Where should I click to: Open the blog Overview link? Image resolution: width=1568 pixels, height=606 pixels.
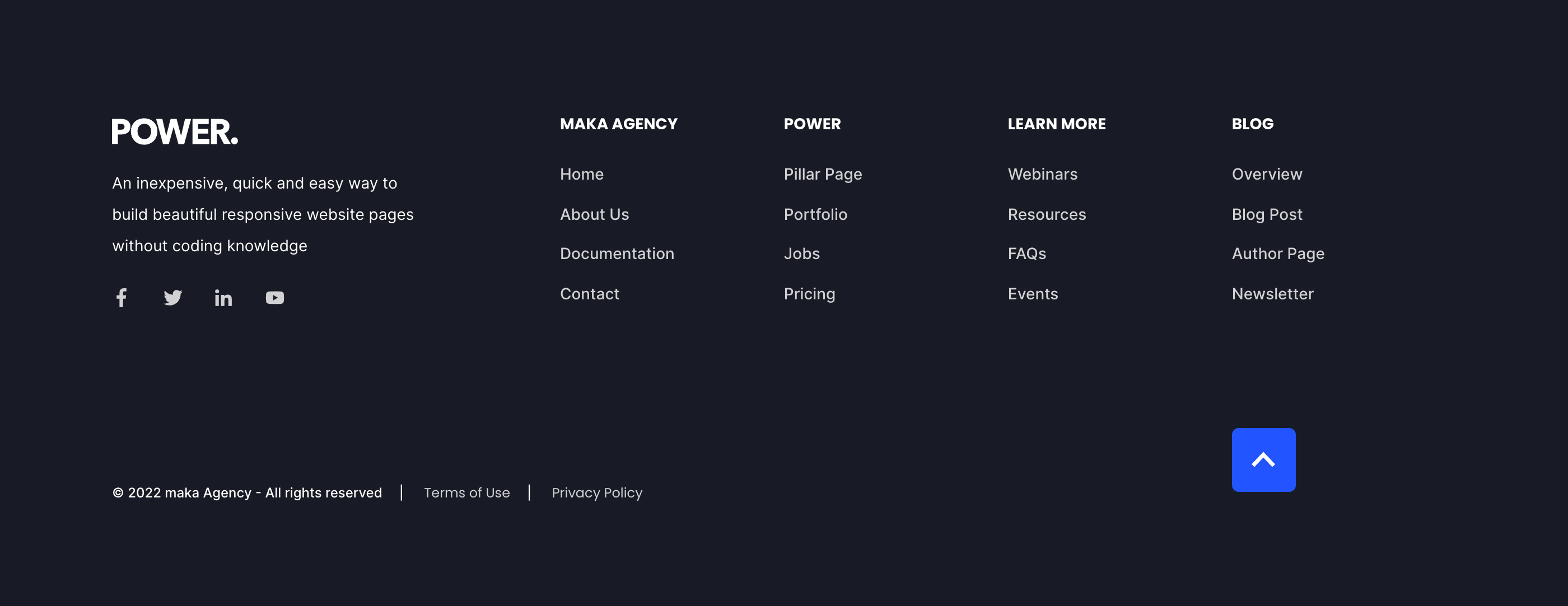(x=1267, y=174)
